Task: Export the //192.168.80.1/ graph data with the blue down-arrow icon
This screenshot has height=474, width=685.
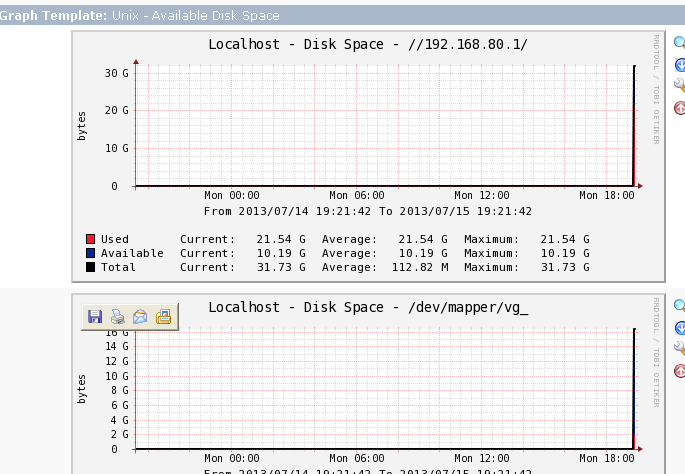Action: coord(680,65)
